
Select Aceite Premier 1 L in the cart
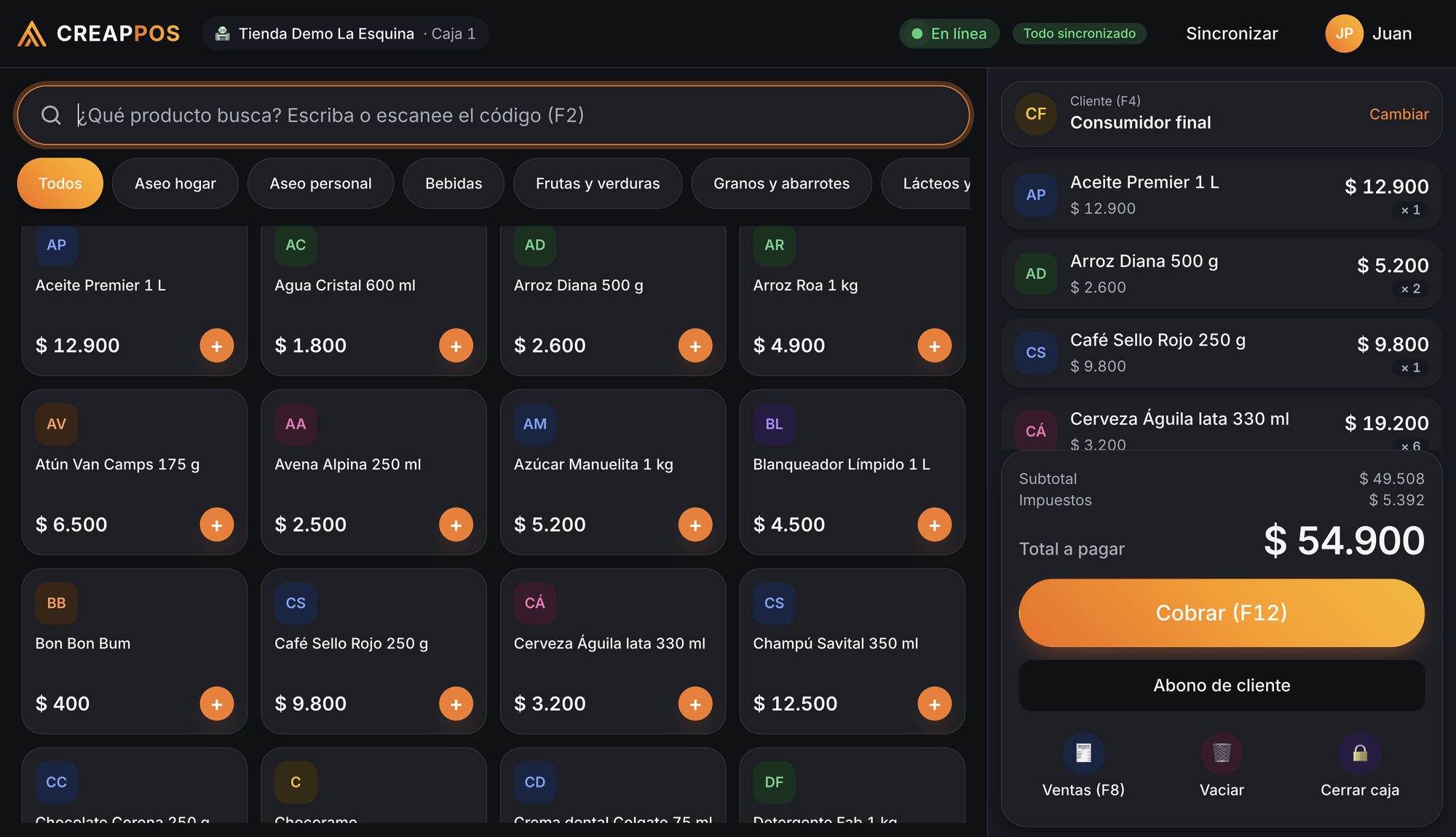coord(1222,195)
